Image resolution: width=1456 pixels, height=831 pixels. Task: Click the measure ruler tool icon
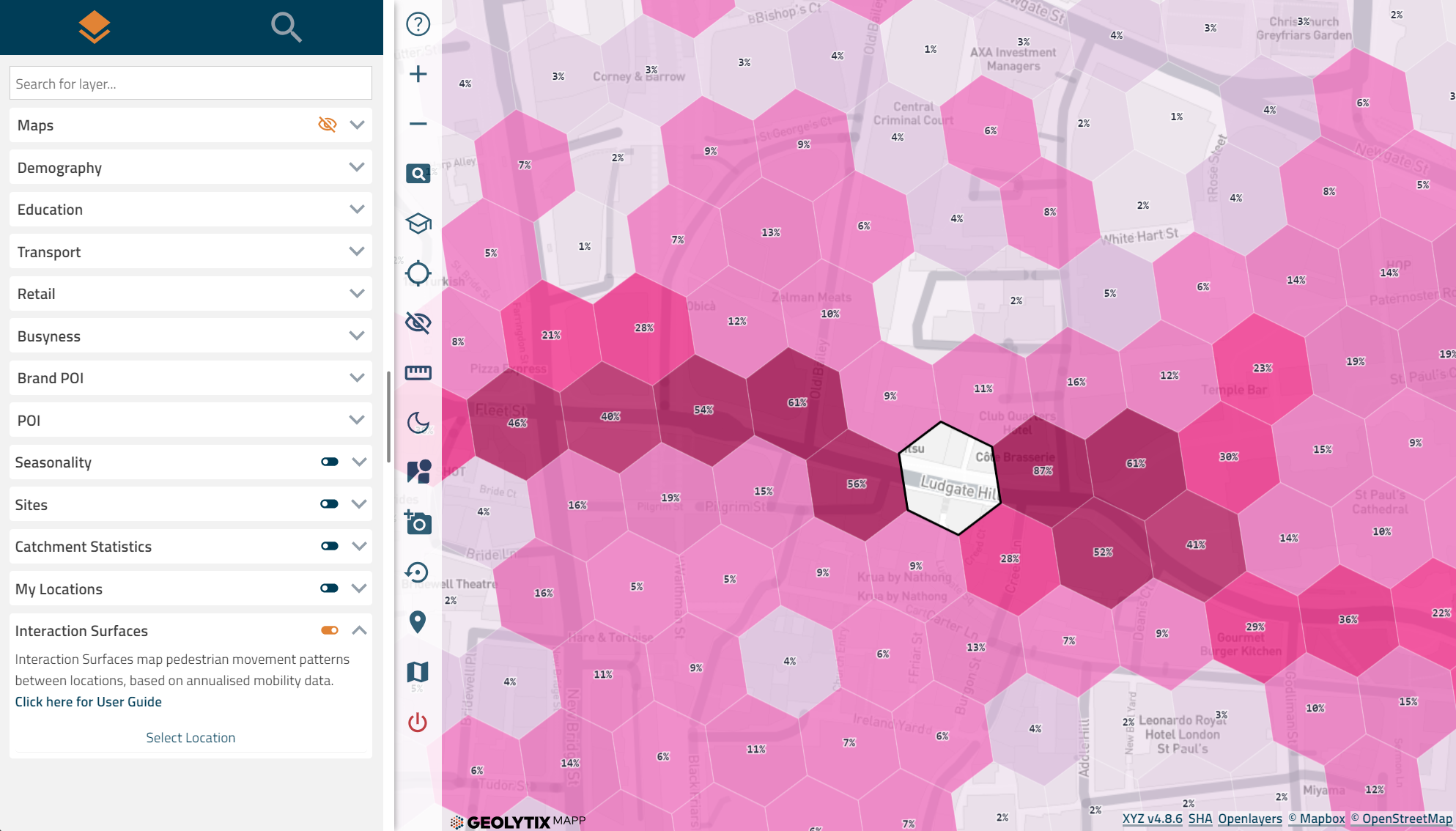(x=418, y=373)
